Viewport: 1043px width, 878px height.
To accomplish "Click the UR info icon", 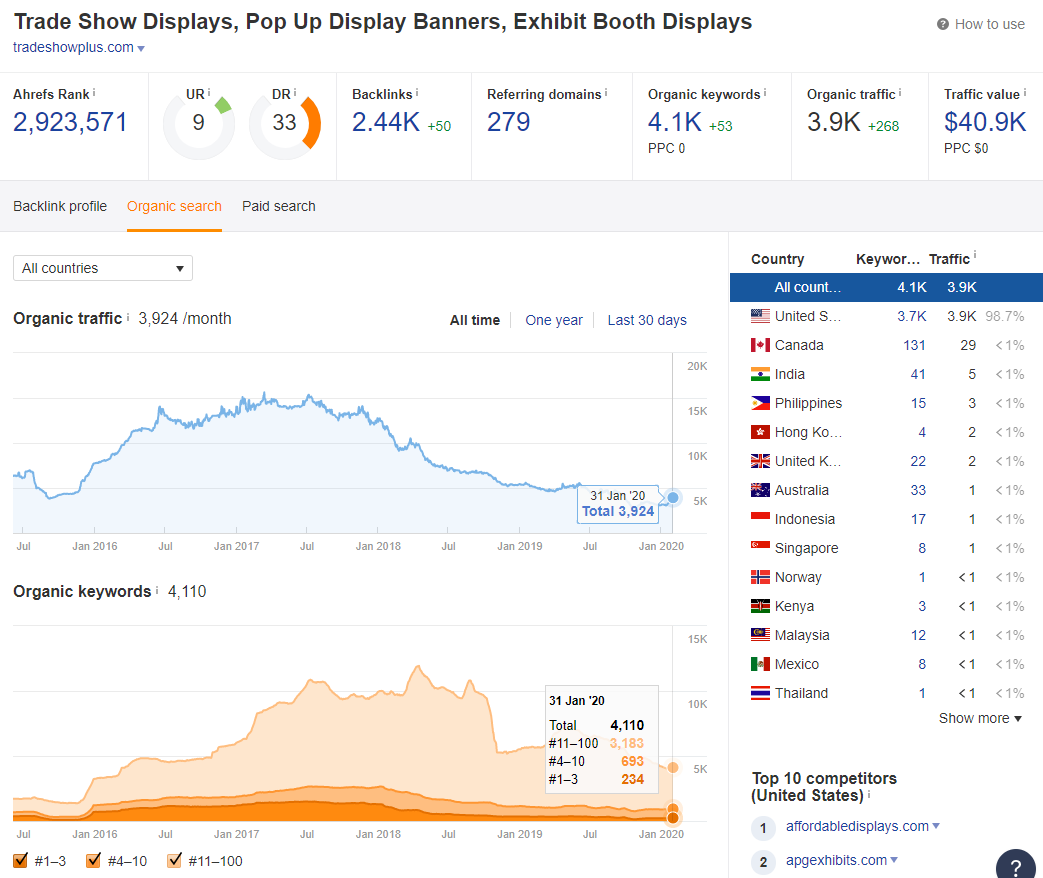I will (x=209, y=93).
